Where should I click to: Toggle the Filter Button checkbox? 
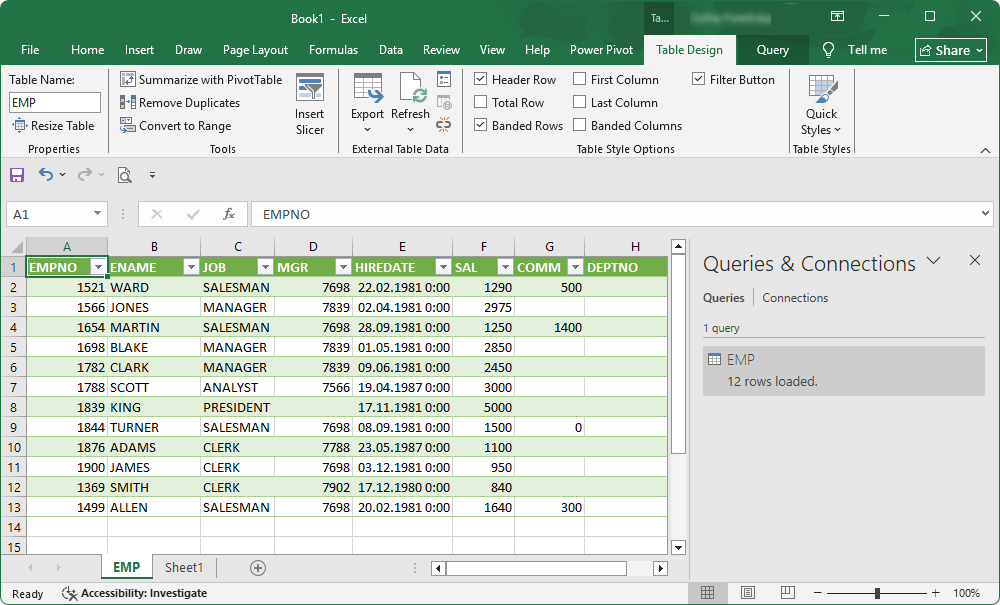pyautogui.click(x=698, y=79)
